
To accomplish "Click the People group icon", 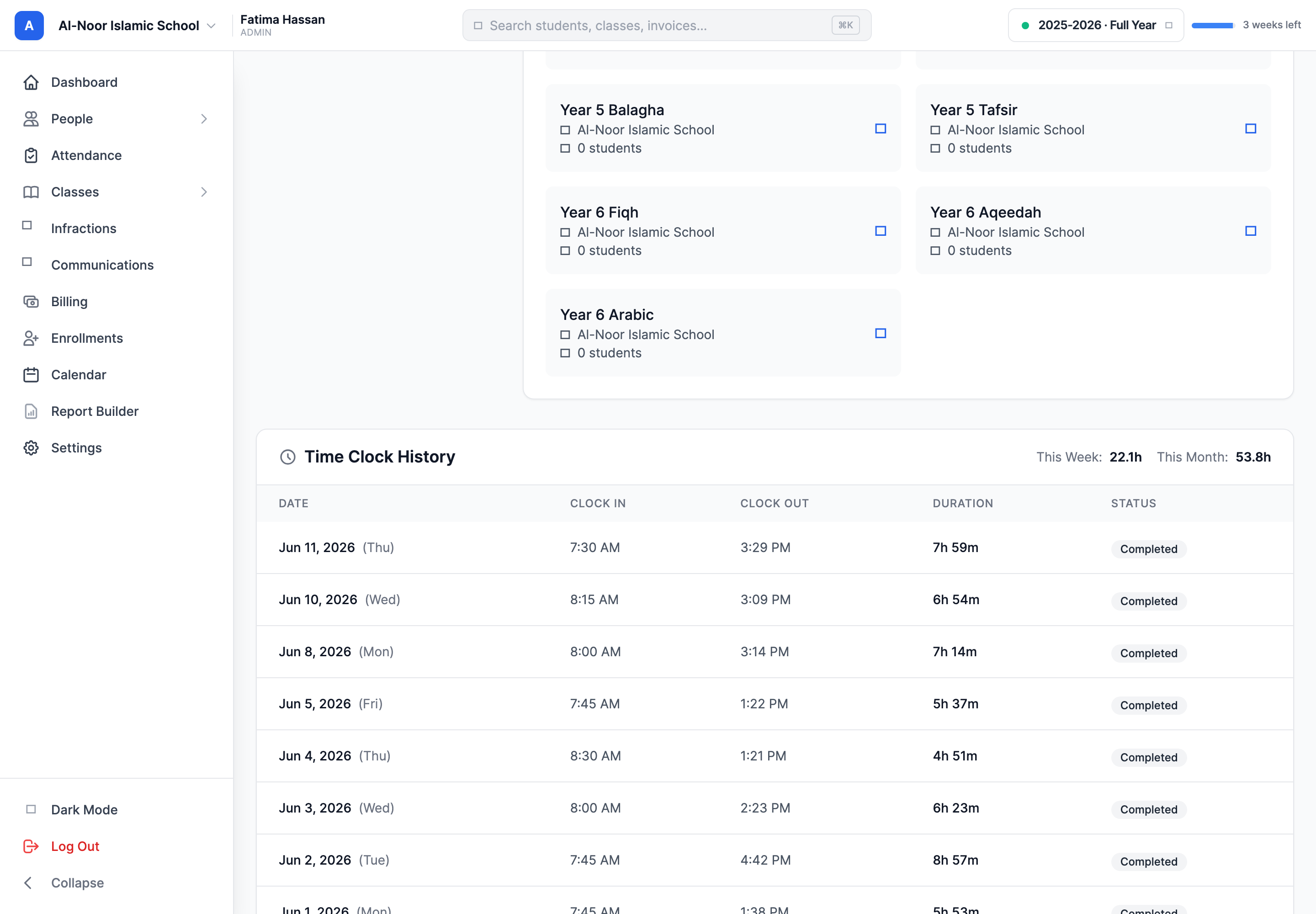I will tap(31, 119).
